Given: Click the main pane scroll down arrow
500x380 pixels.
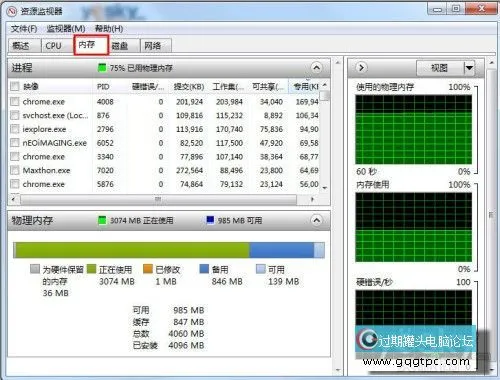Looking at the screenshot, I should (x=338, y=370).
